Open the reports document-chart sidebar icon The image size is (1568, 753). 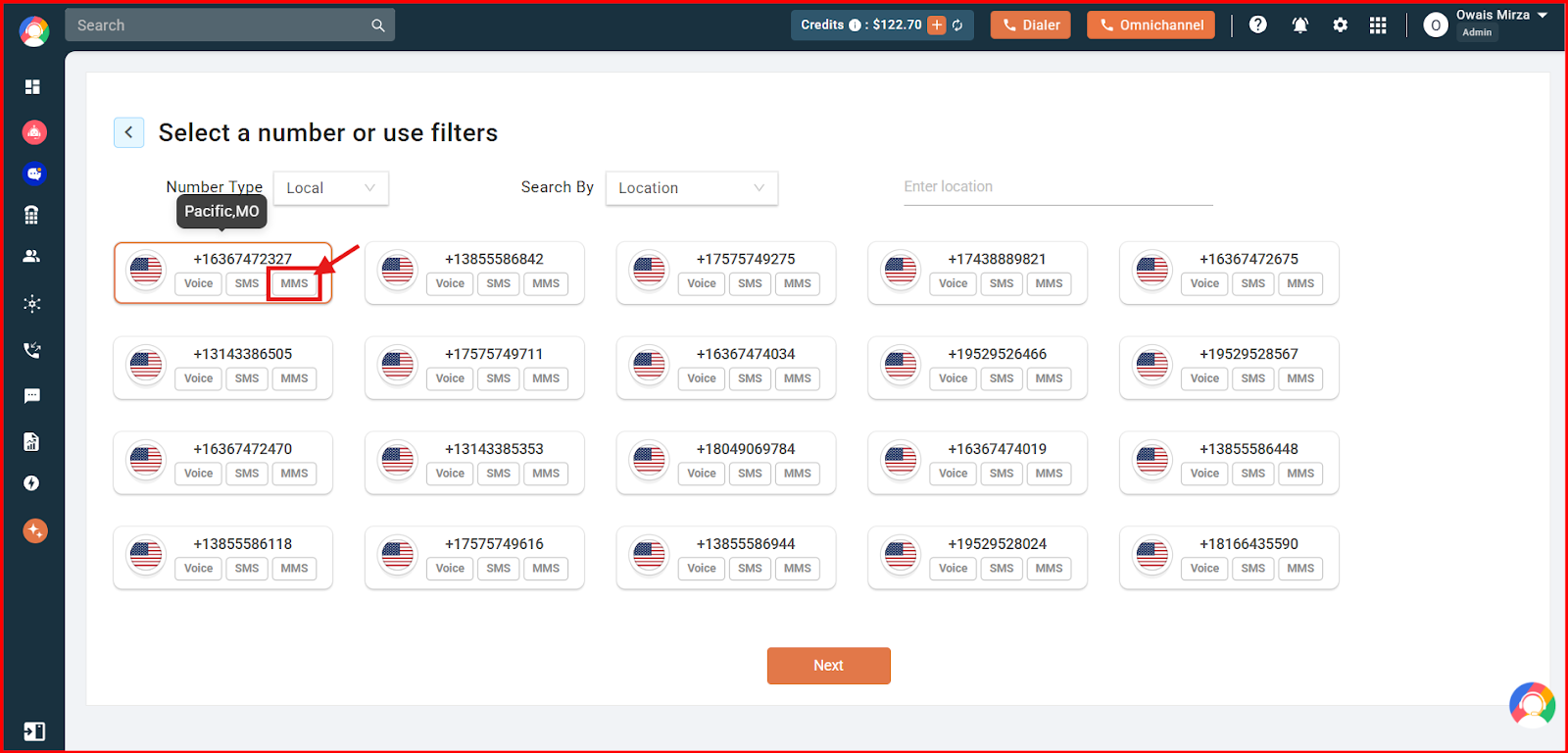point(32,442)
